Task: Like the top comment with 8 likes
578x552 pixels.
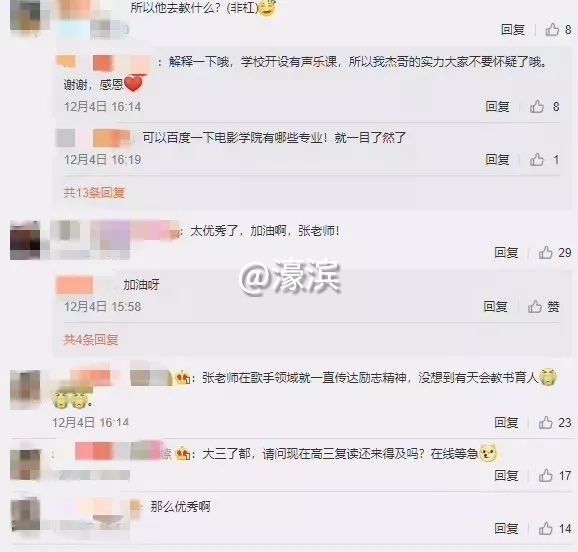Action: [552, 29]
